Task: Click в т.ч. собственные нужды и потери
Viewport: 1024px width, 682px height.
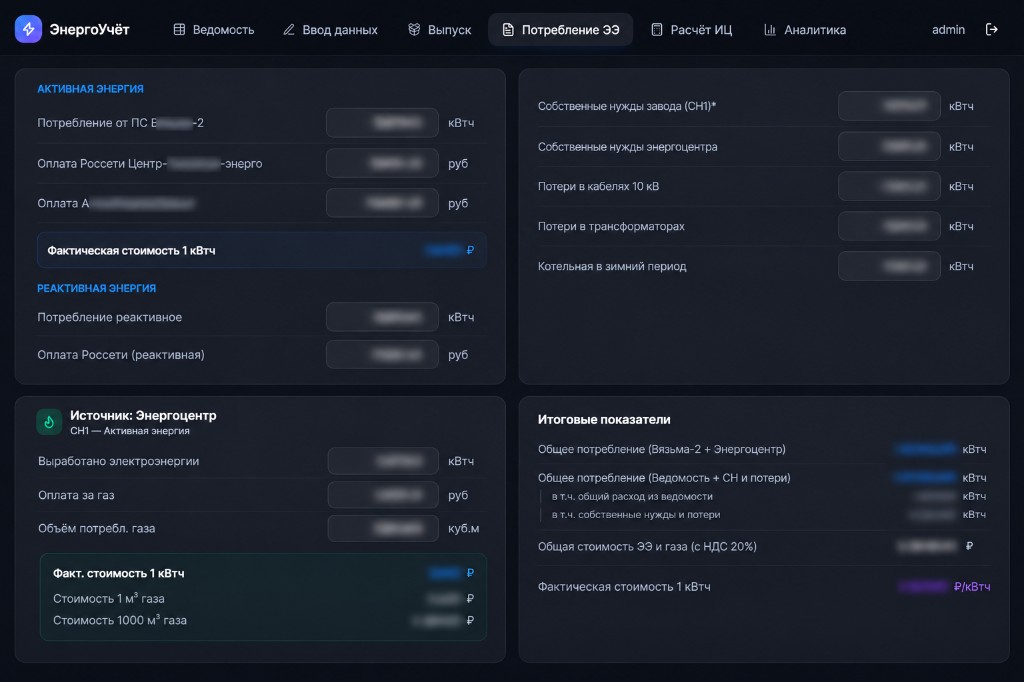Action: [636, 515]
